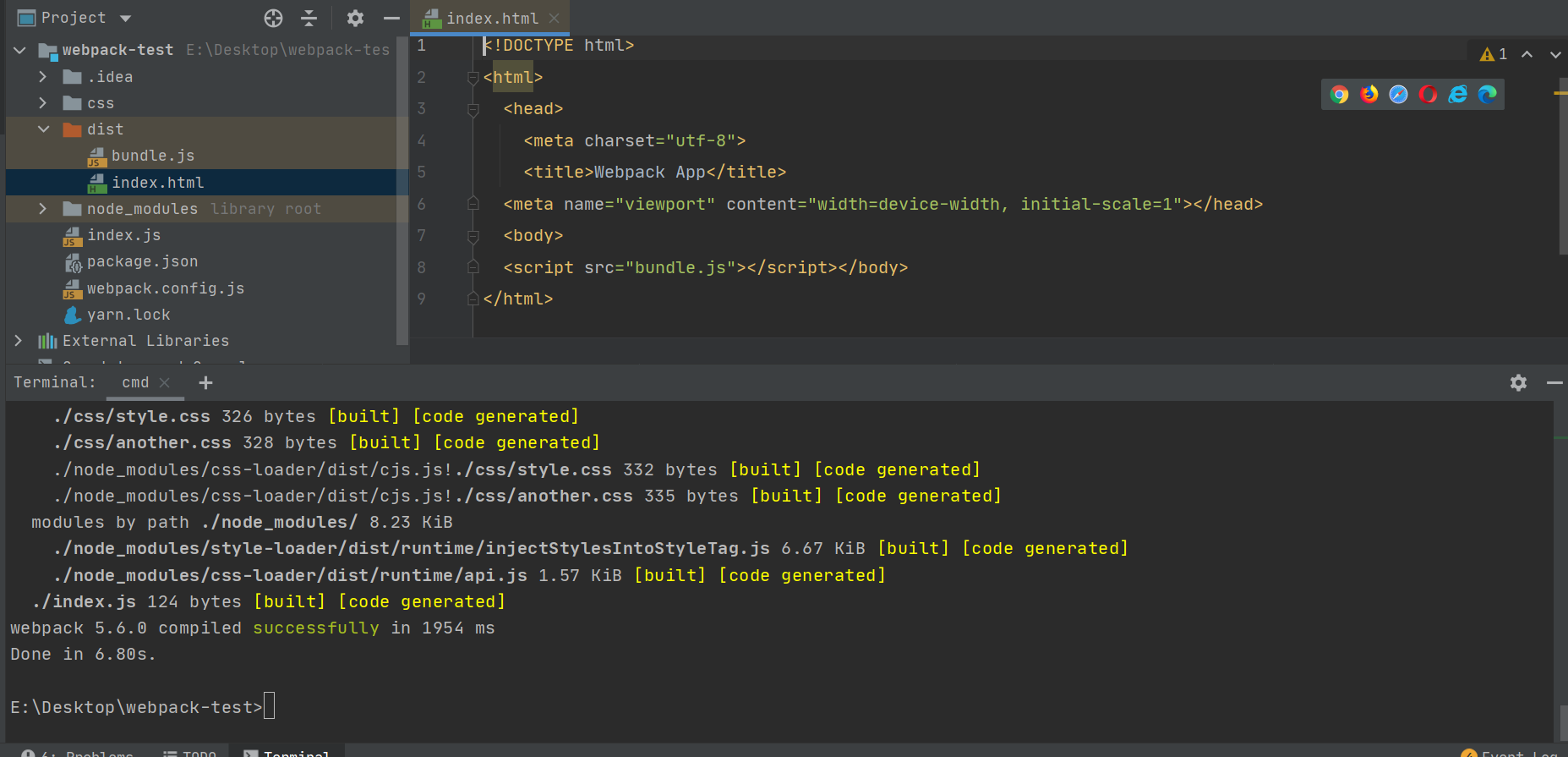The width and height of the screenshot is (1568, 757).
Task: Collapse all in Project panel
Action: point(309,18)
